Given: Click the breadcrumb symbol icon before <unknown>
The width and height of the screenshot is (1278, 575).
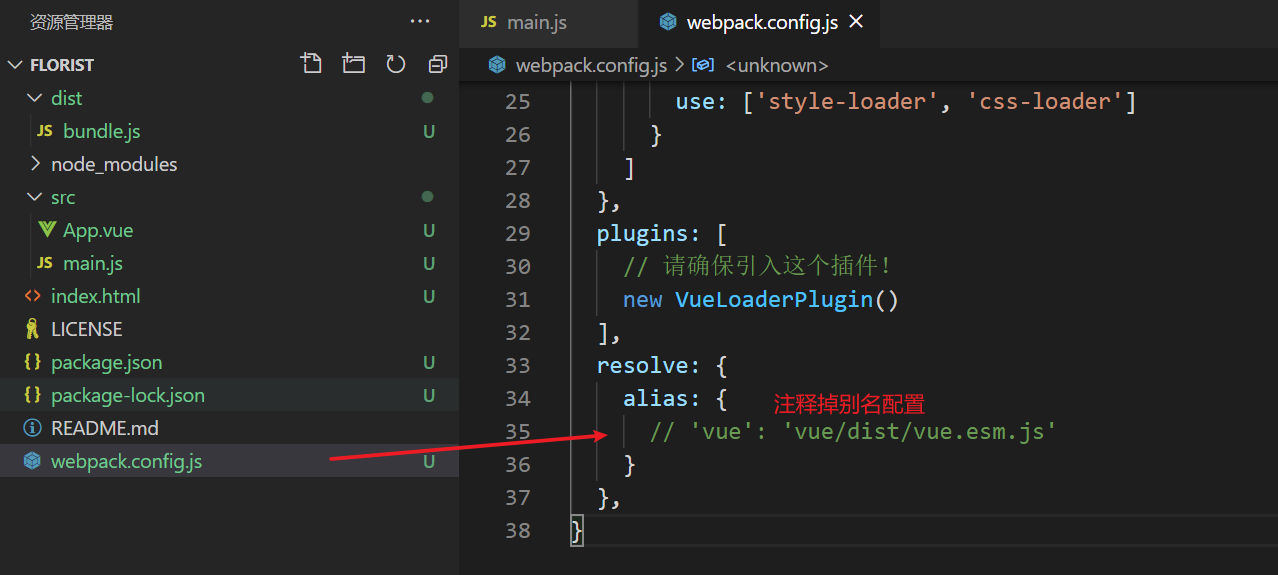Looking at the screenshot, I should click(x=703, y=65).
